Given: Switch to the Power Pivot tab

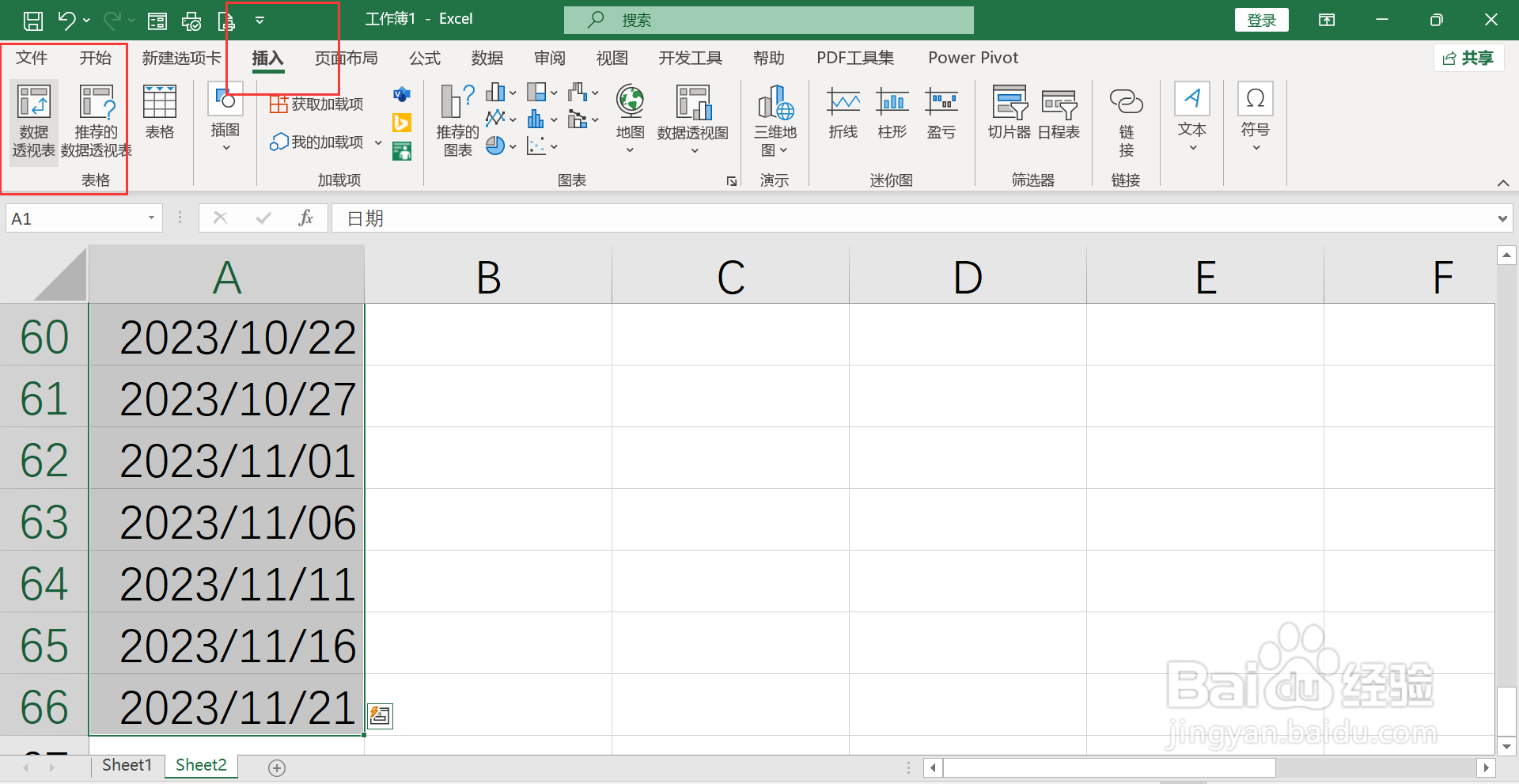Looking at the screenshot, I should 973,58.
